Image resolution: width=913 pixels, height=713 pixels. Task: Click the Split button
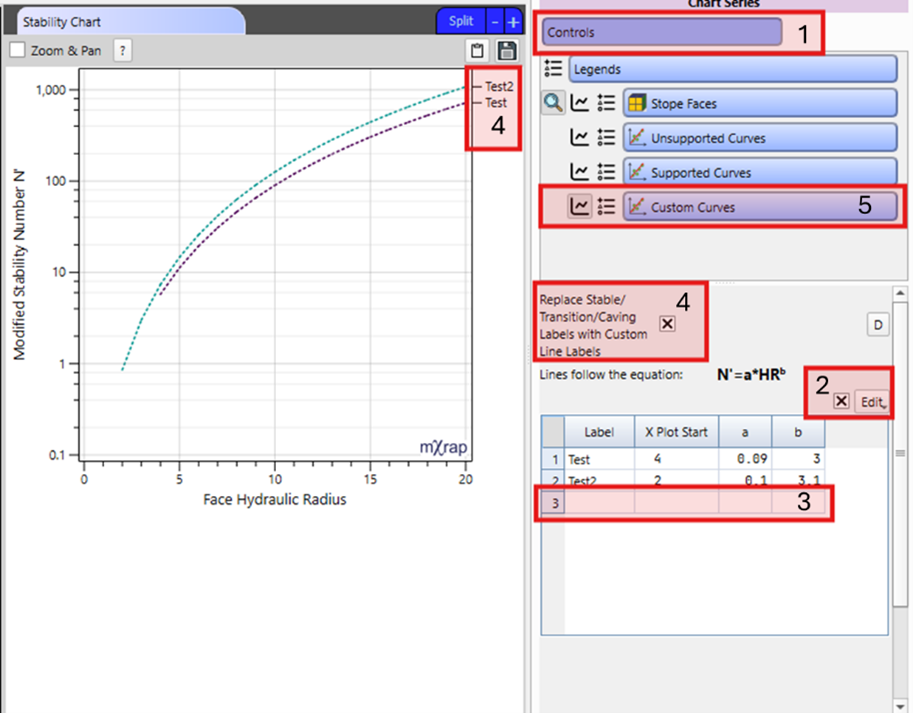pyautogui.click(x=460, y=21)
